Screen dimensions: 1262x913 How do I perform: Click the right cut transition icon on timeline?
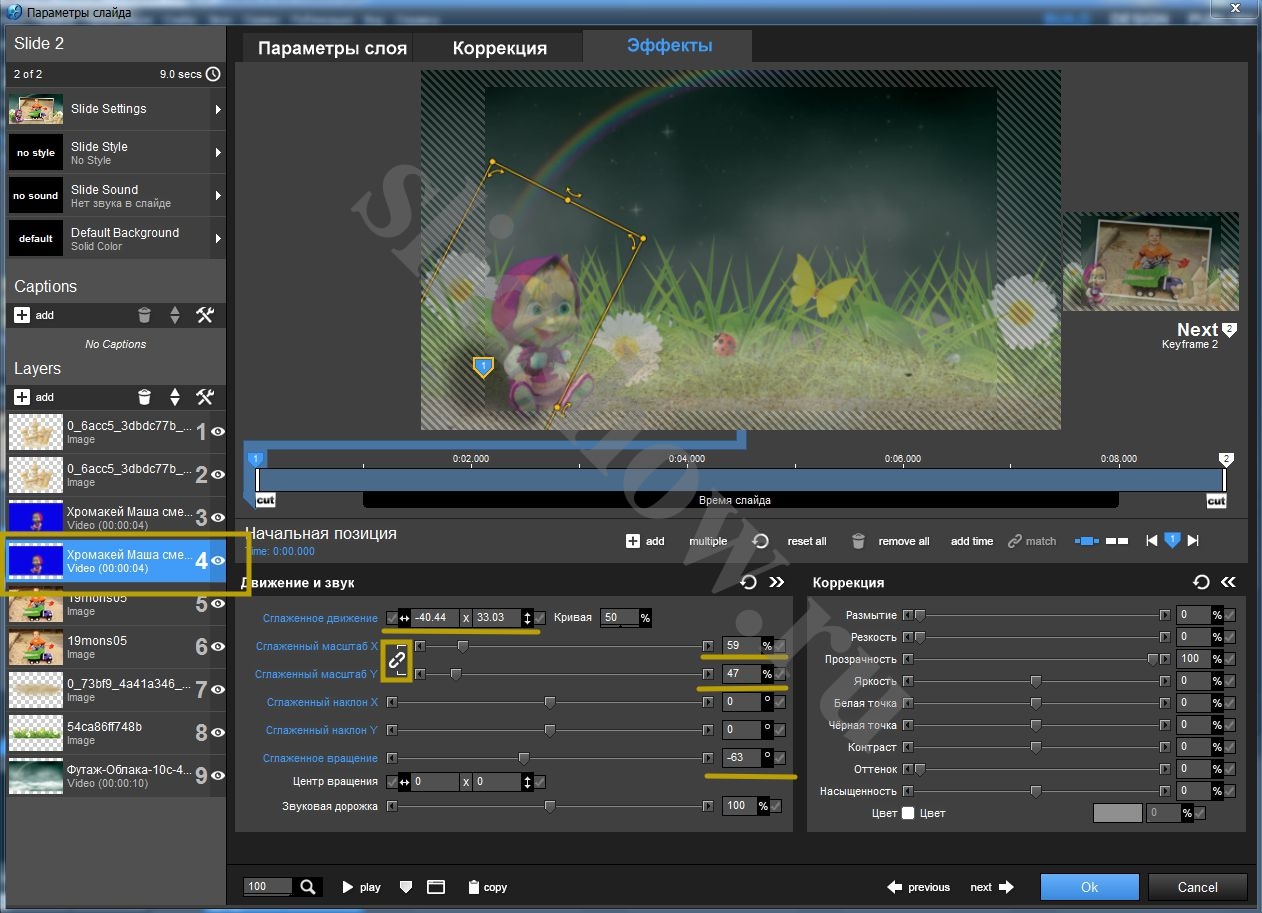coord(1216,500)
